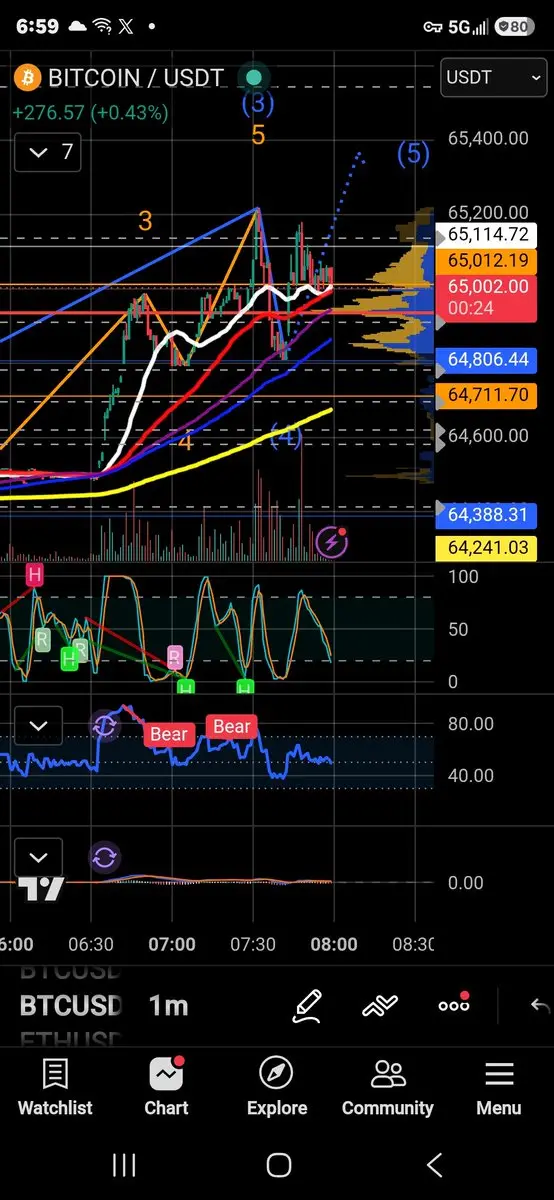554x1200 pixels.
Task: Tap the VPN key status icon
Action: (433, 27)
